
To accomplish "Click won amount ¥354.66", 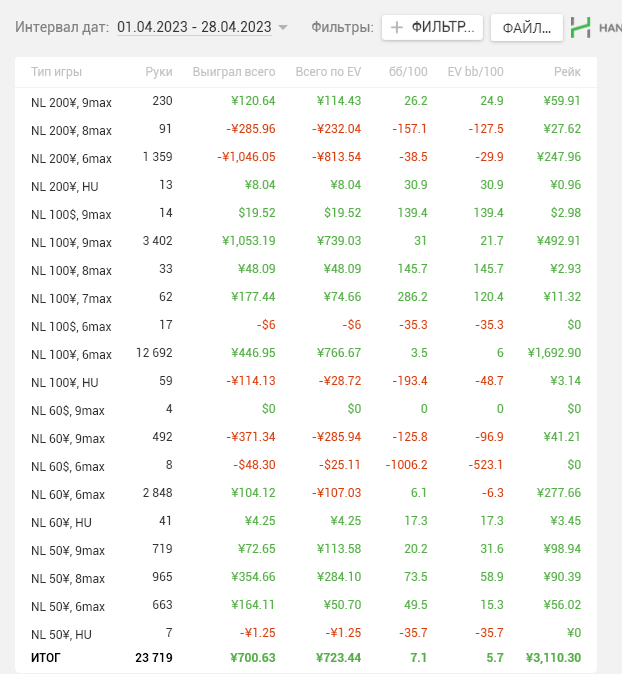I will click(253, 577).
